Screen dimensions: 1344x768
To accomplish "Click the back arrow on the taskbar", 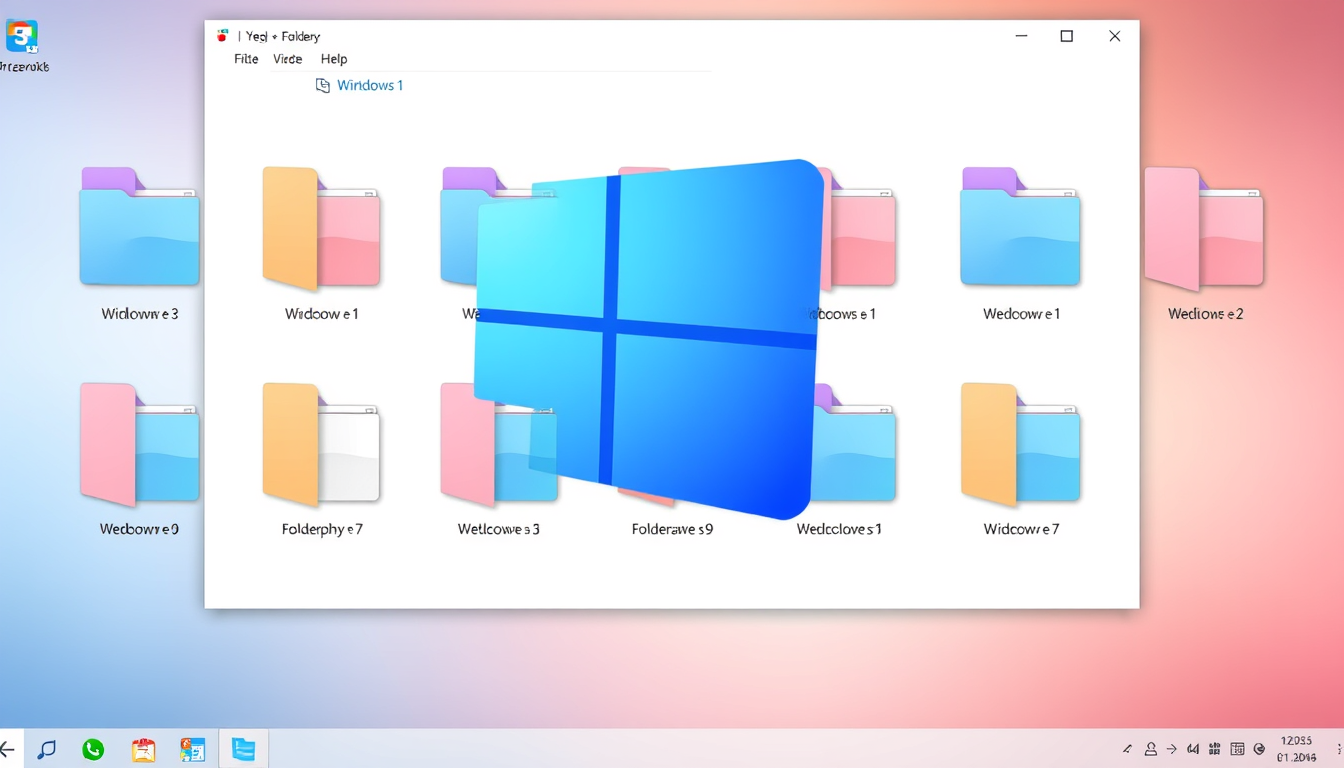I will click(7, 749).
